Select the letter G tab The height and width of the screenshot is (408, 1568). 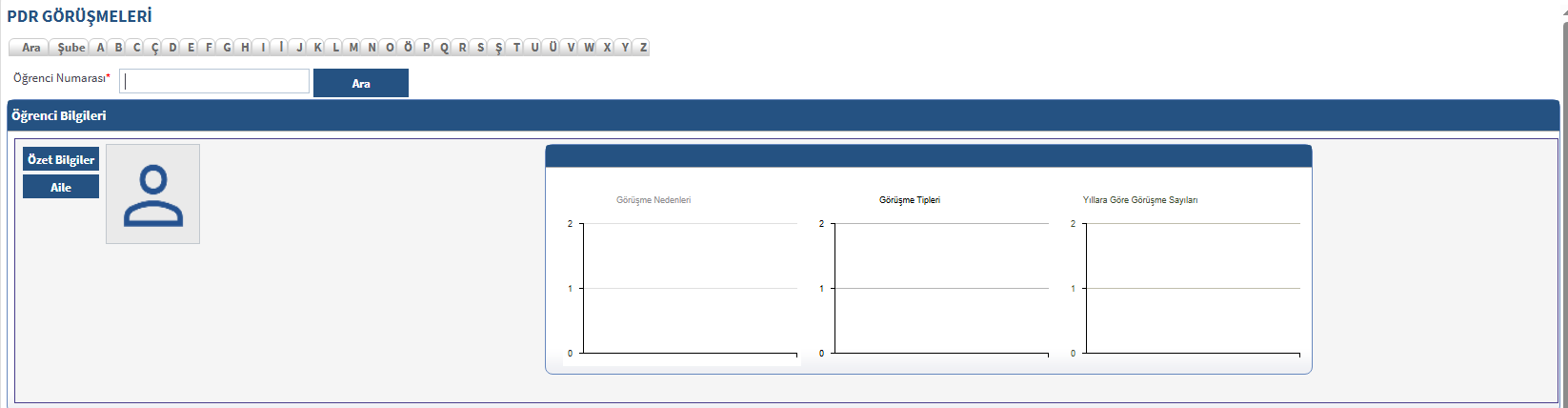tap(227, 48)
